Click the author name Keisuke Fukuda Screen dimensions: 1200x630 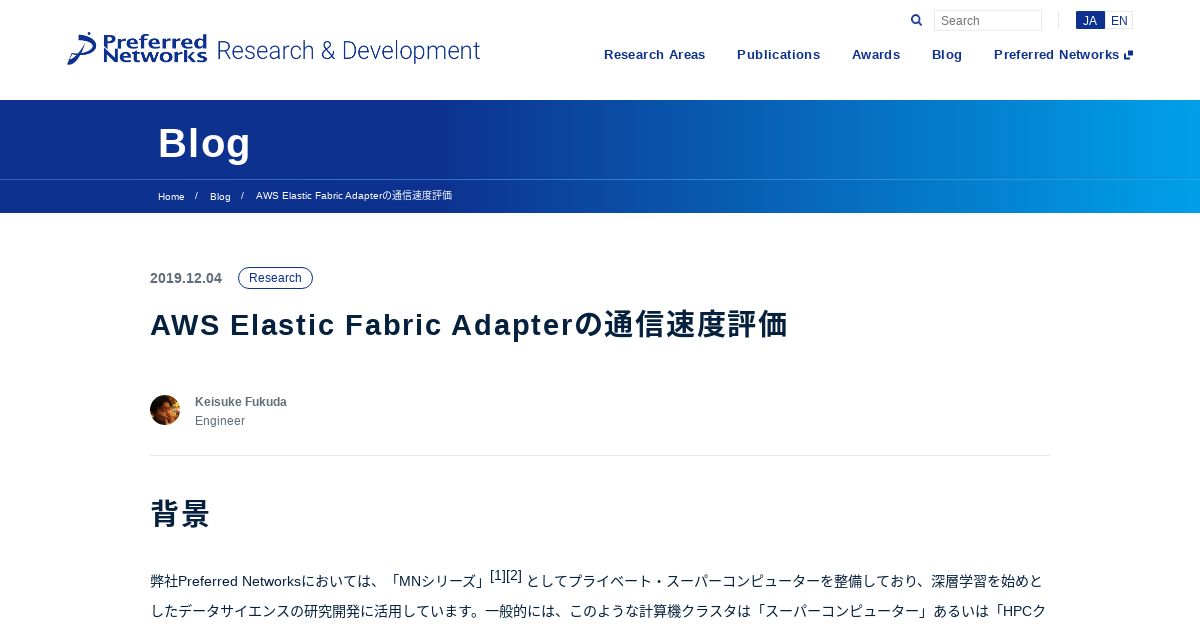click(241, 402)
